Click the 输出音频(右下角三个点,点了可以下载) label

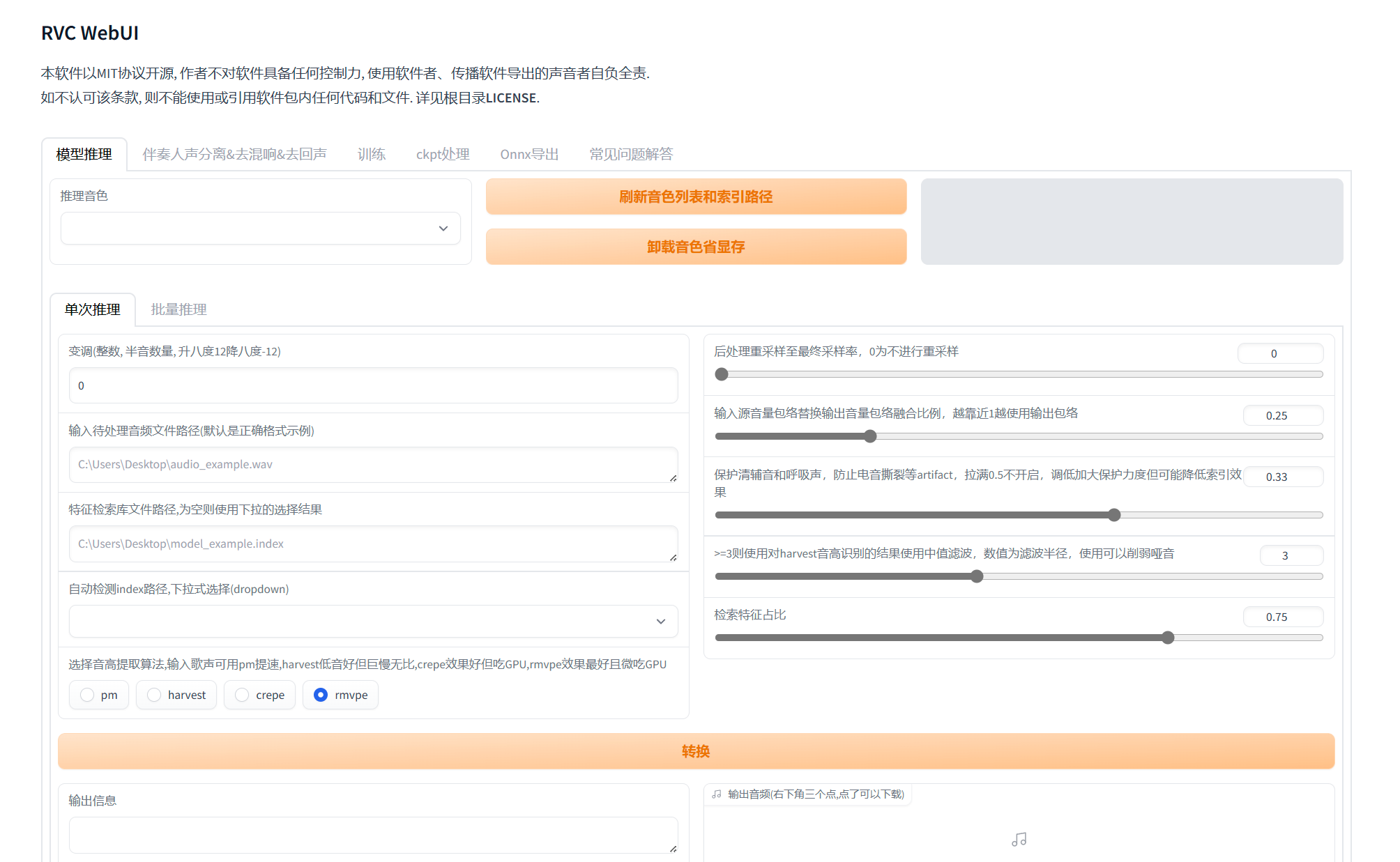tap(816, 794)
